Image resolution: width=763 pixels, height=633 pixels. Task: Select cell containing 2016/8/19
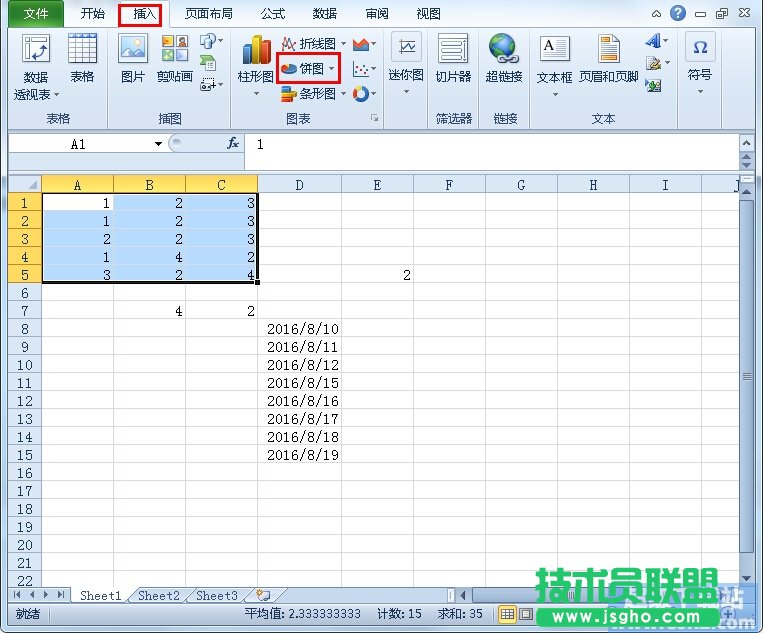point(299,455)
